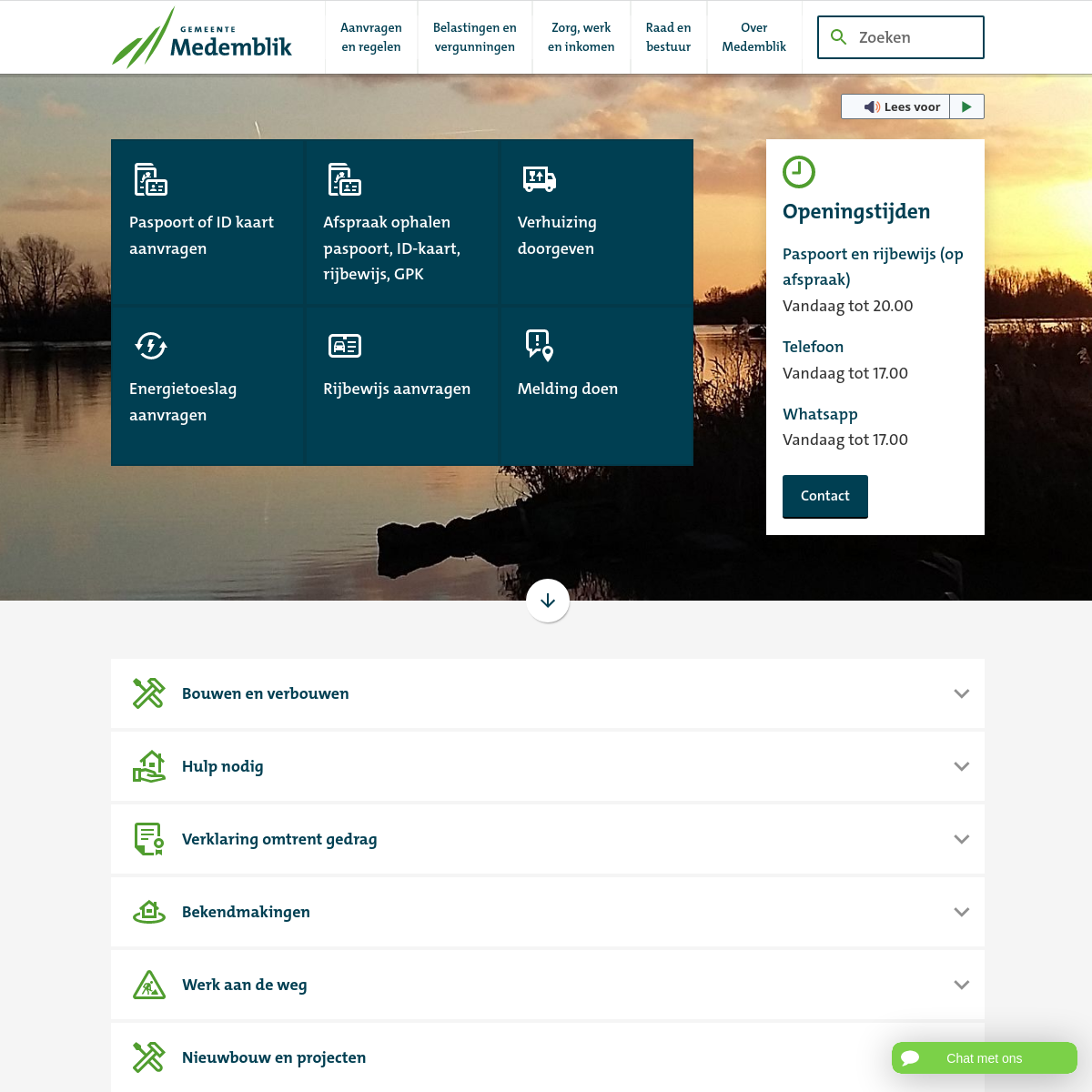This screenshot has width=1092, height=1092.
Task: Click the moving truck icon
Action: point(540,179)
